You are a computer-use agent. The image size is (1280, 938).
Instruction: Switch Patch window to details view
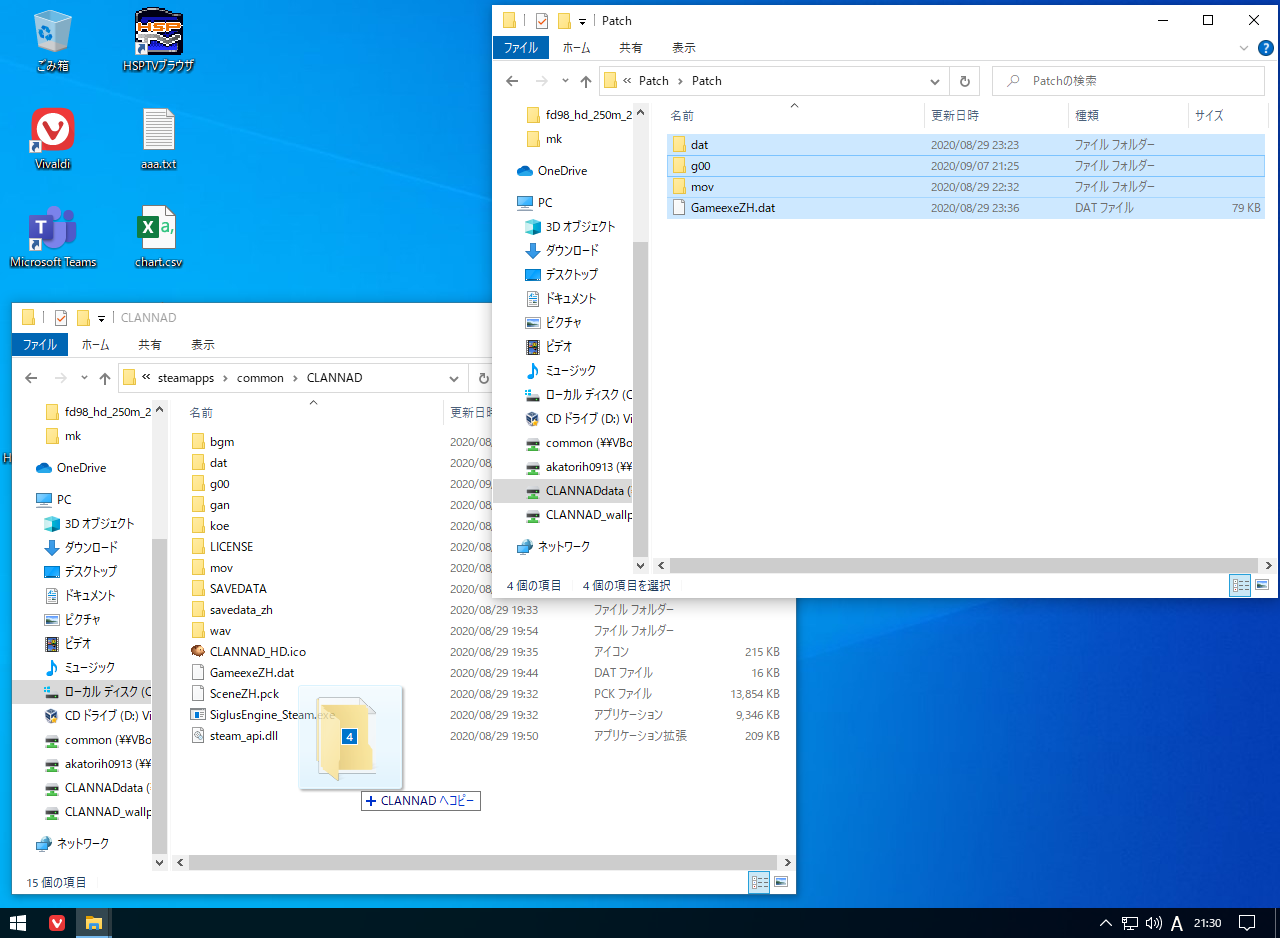click(1241, 585)
